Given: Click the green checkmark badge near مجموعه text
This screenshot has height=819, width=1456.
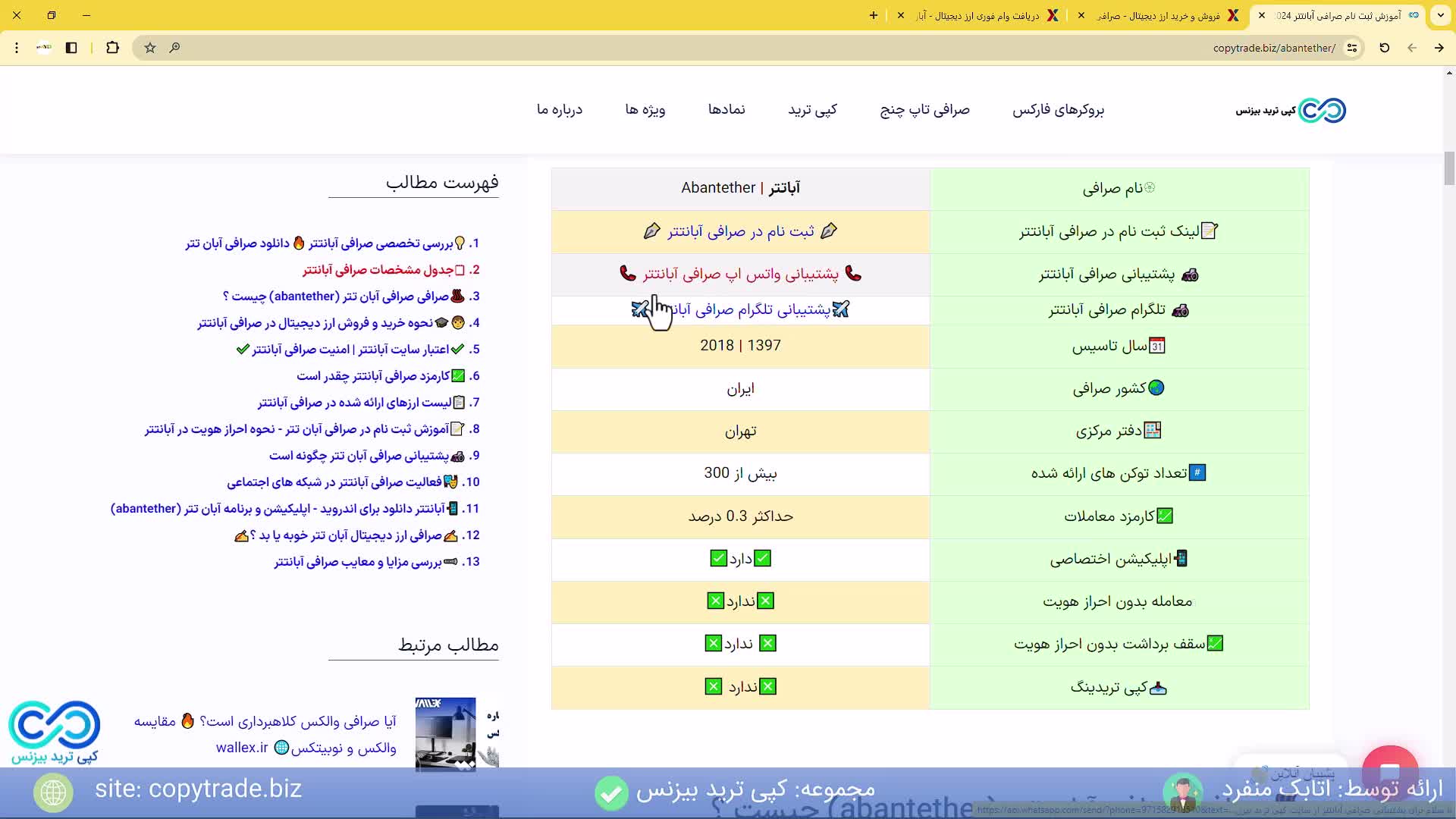Looking at the screenshot, I should coord(611,793).
